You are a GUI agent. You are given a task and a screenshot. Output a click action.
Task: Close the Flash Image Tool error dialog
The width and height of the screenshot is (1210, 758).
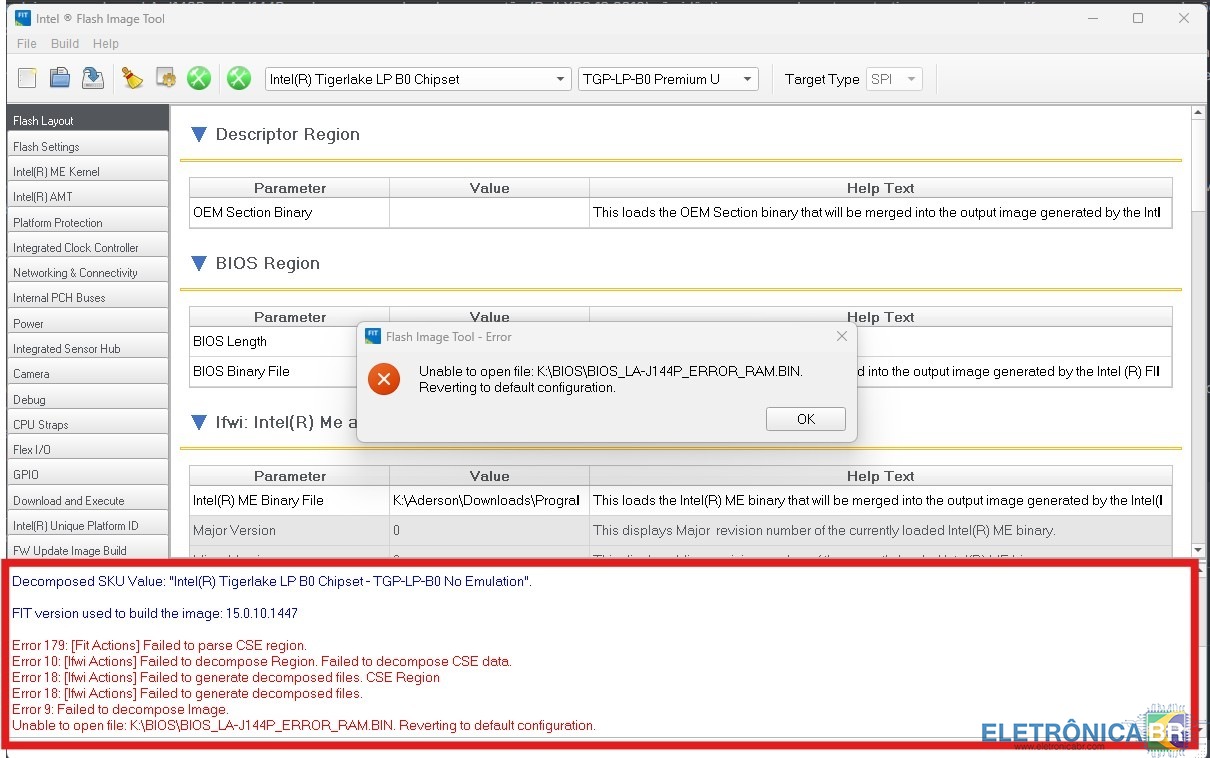pyautogui.click(x=841, y=337)
